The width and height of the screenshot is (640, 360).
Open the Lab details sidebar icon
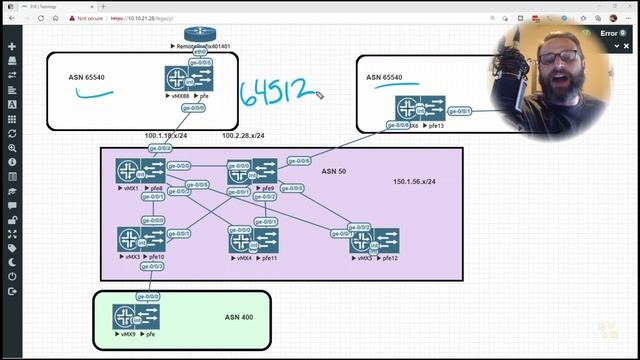[12, 177]
